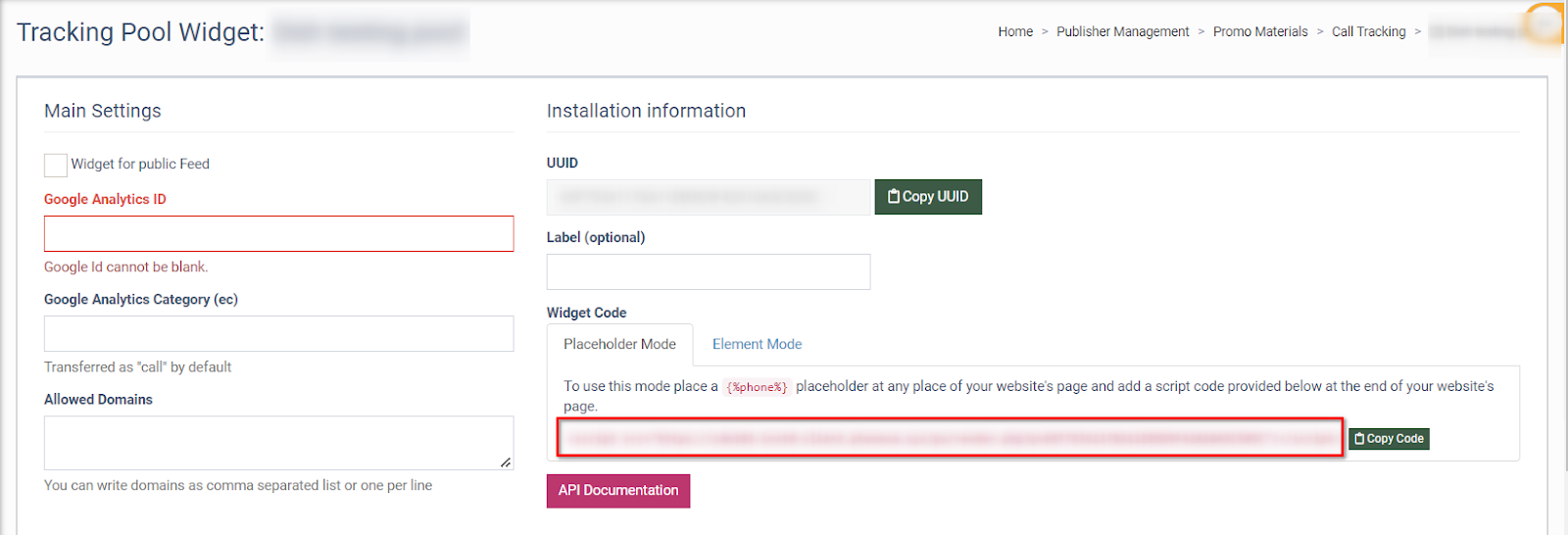The image size is (1568, 535).
Task: Click the Label (optional) input field
Action: coord(708,272)
